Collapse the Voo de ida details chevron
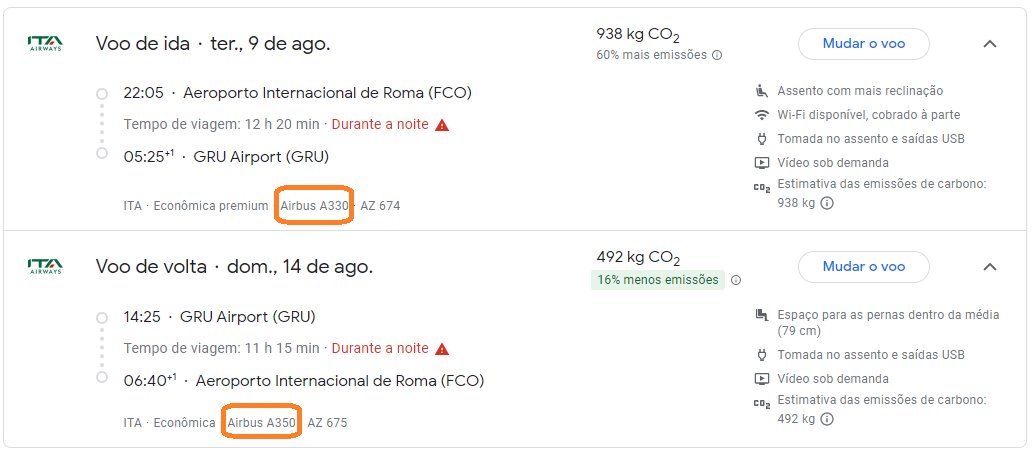The image size is (1033, 455). (990, 44)
